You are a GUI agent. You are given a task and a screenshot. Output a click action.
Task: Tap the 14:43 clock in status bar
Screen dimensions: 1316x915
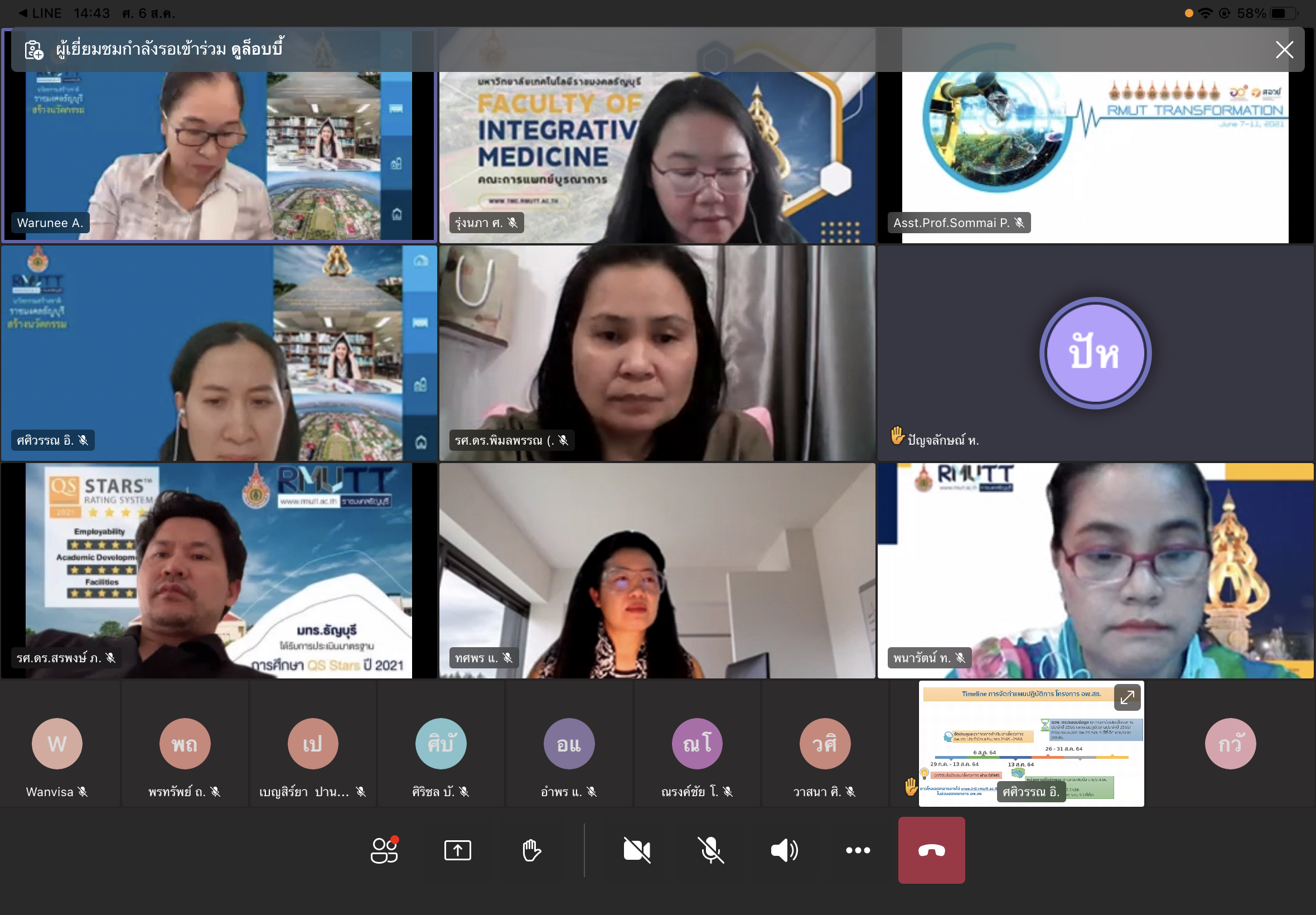[91, 13]
